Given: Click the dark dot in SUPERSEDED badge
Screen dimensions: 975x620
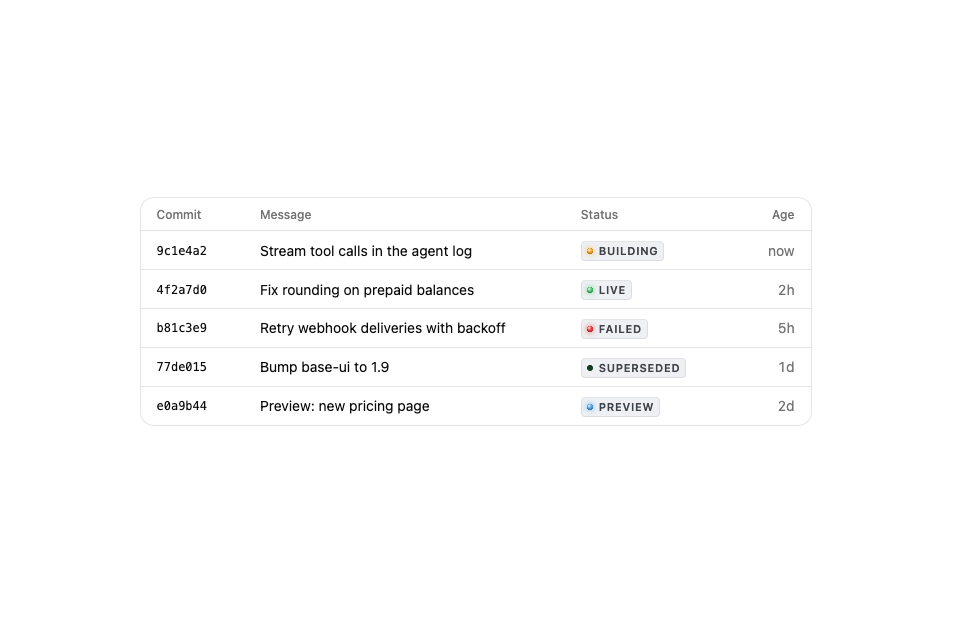Looking at the screenshot, I should point(590,368).
